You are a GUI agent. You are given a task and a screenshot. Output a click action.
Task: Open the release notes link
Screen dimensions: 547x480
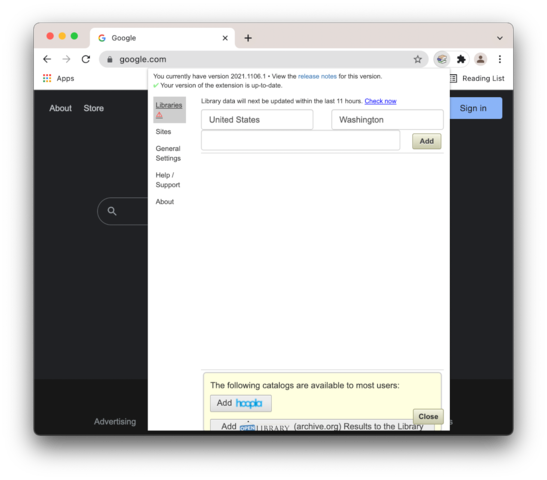[317, 76]
